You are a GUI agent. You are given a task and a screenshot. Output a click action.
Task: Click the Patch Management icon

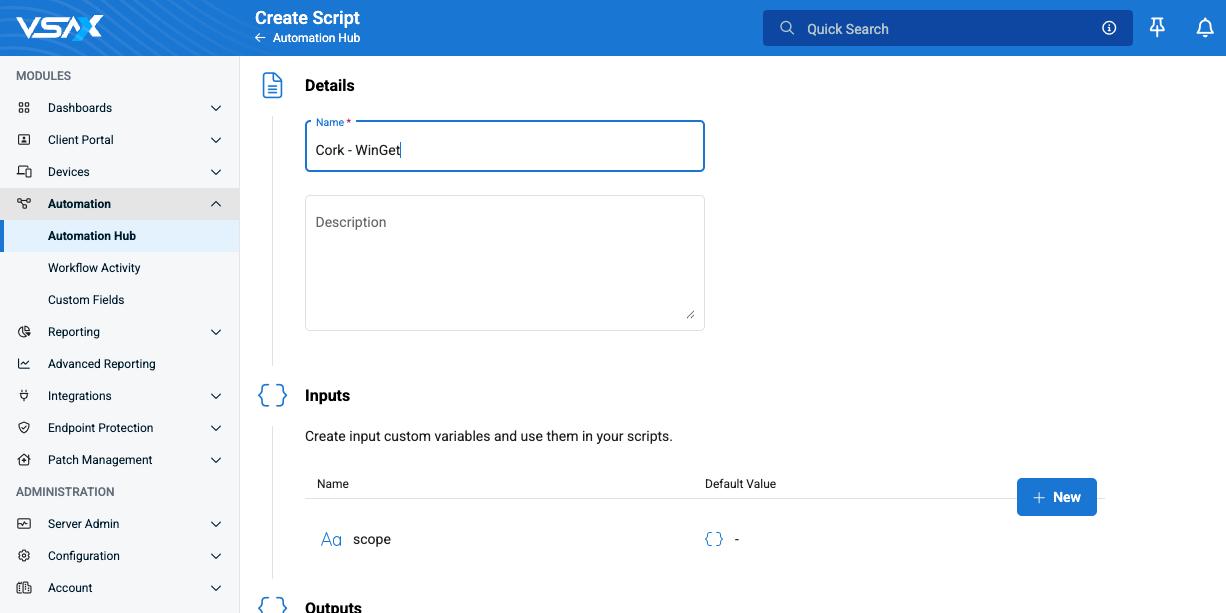click(24, 460)
